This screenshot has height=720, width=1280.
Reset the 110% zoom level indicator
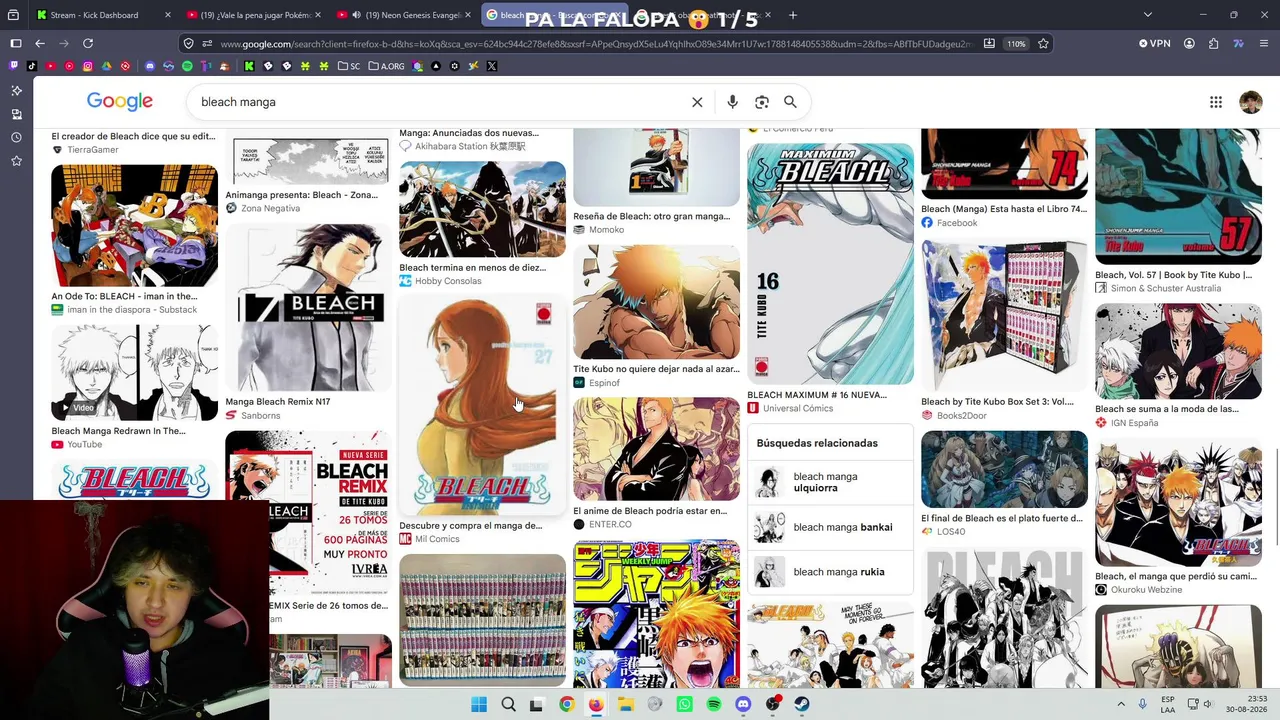point(1017,44)
